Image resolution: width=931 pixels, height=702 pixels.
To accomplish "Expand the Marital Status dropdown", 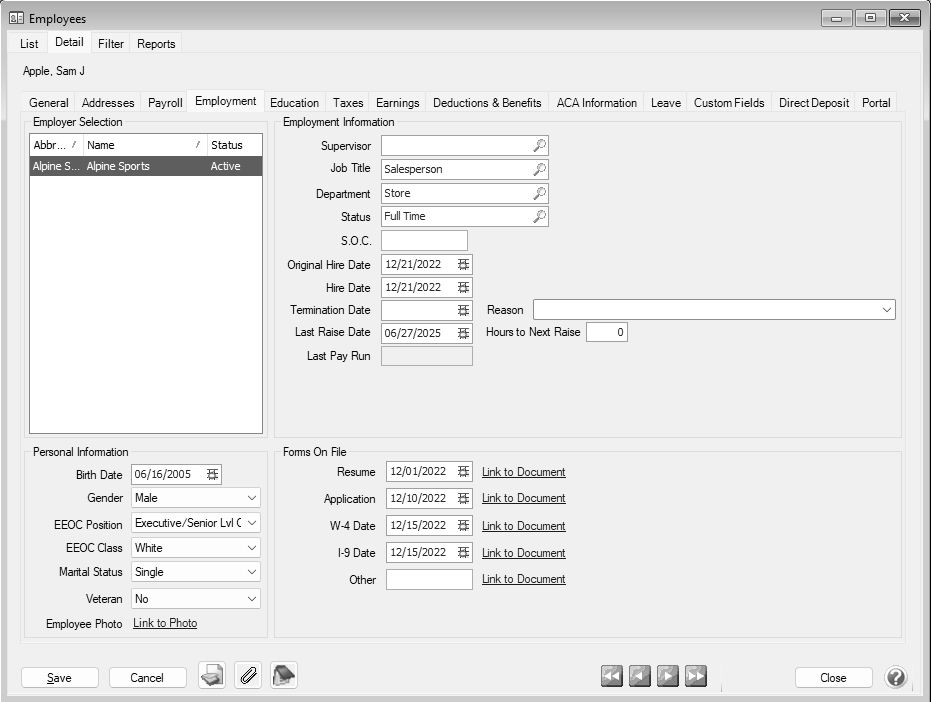I will (x=250, y=573).
